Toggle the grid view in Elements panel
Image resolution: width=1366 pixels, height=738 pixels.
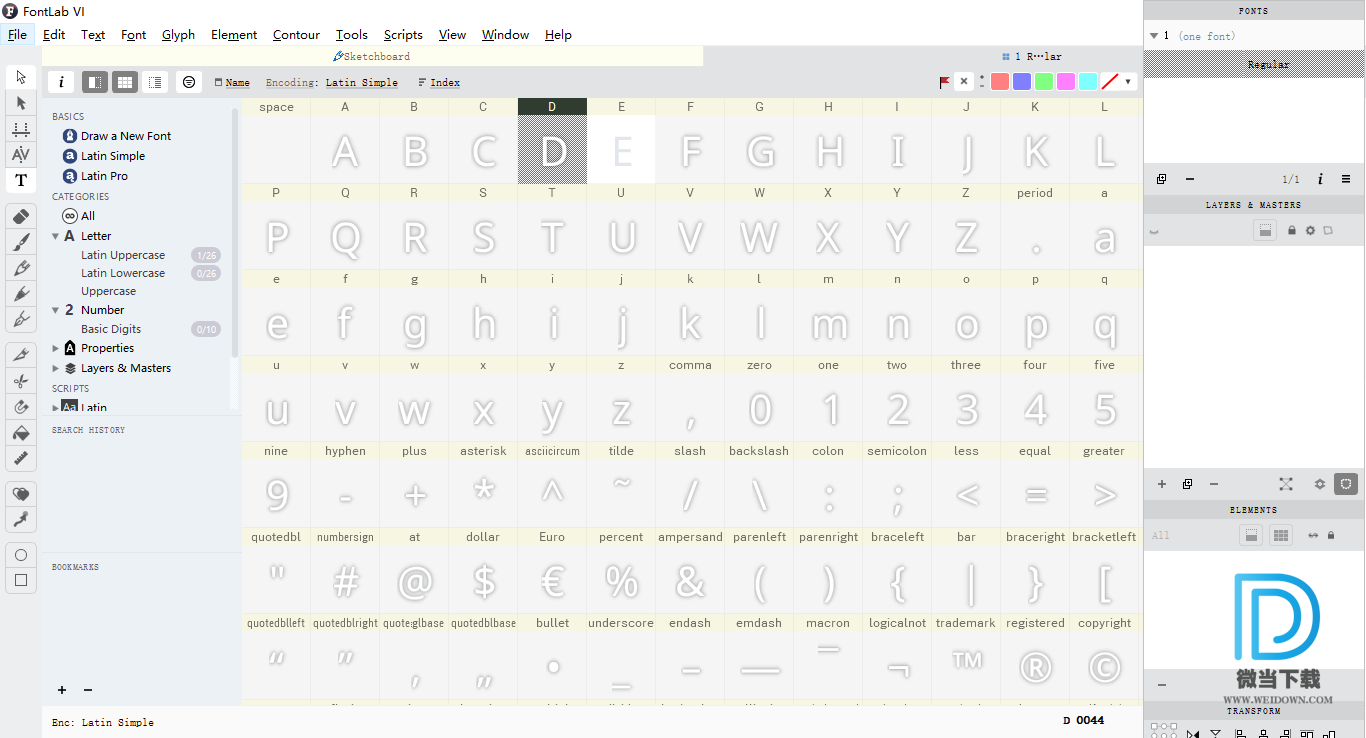(x=1281, y=536)
